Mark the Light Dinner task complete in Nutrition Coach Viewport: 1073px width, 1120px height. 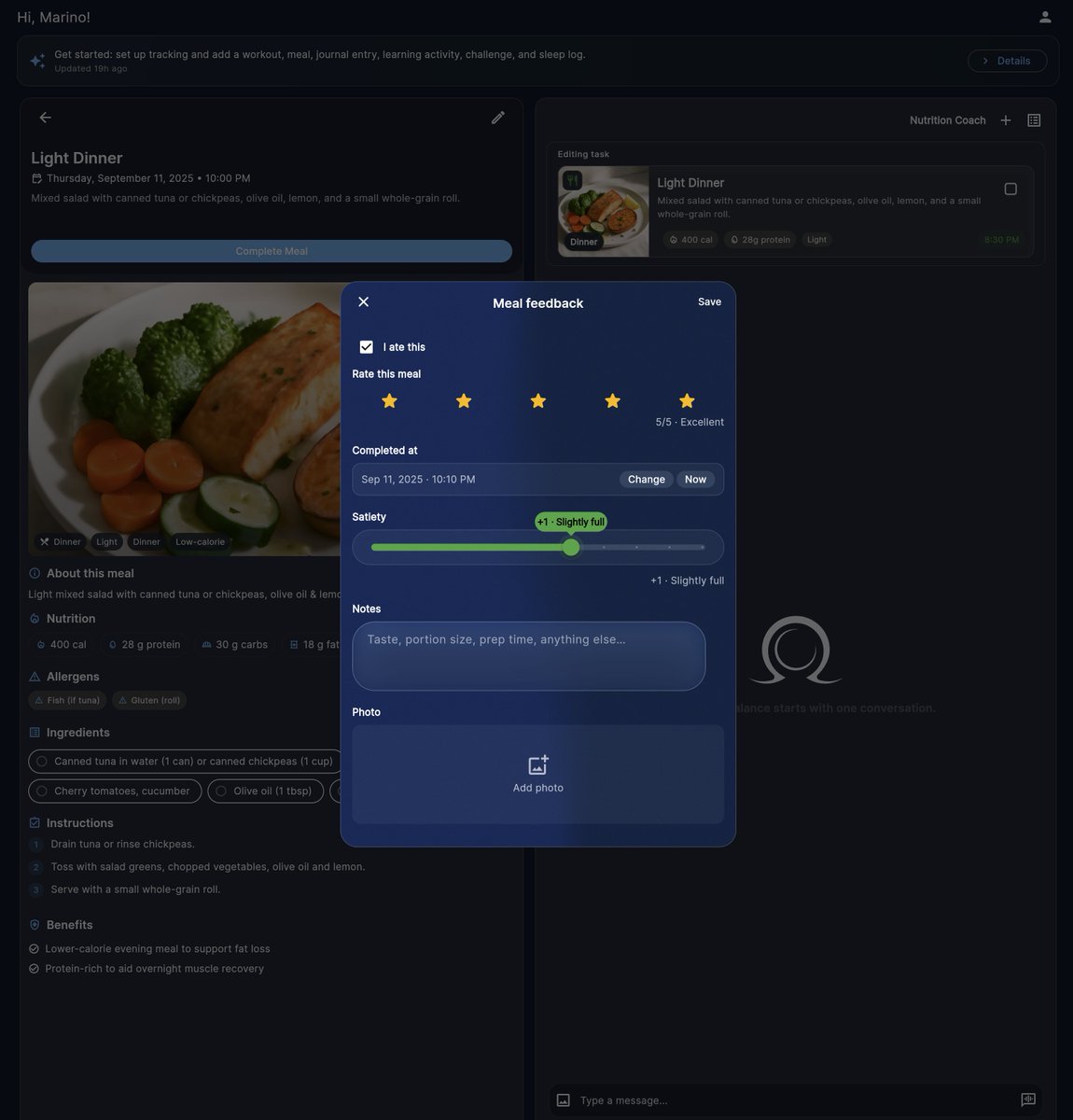click(x=1010, y=188)
